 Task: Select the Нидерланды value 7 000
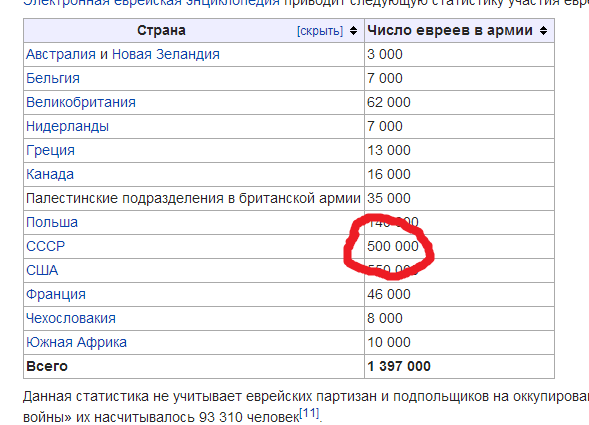pos(459,126)
